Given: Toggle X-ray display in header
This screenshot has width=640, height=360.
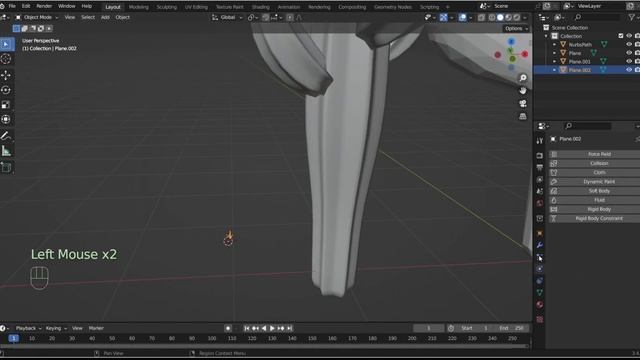Looking at the screenshot, I should (x=482, y=17).
